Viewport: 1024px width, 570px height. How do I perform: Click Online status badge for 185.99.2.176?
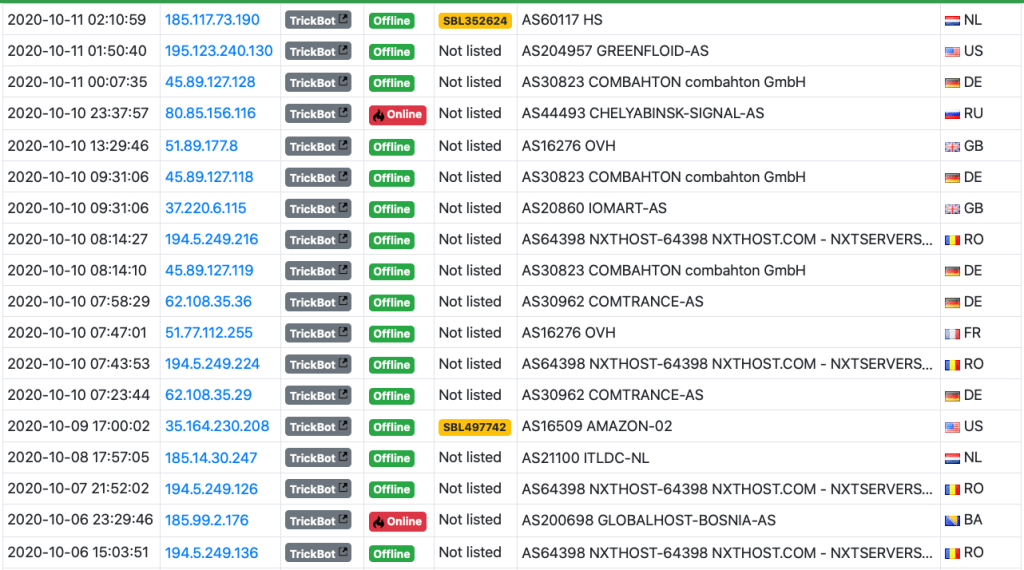click(397, 522)
